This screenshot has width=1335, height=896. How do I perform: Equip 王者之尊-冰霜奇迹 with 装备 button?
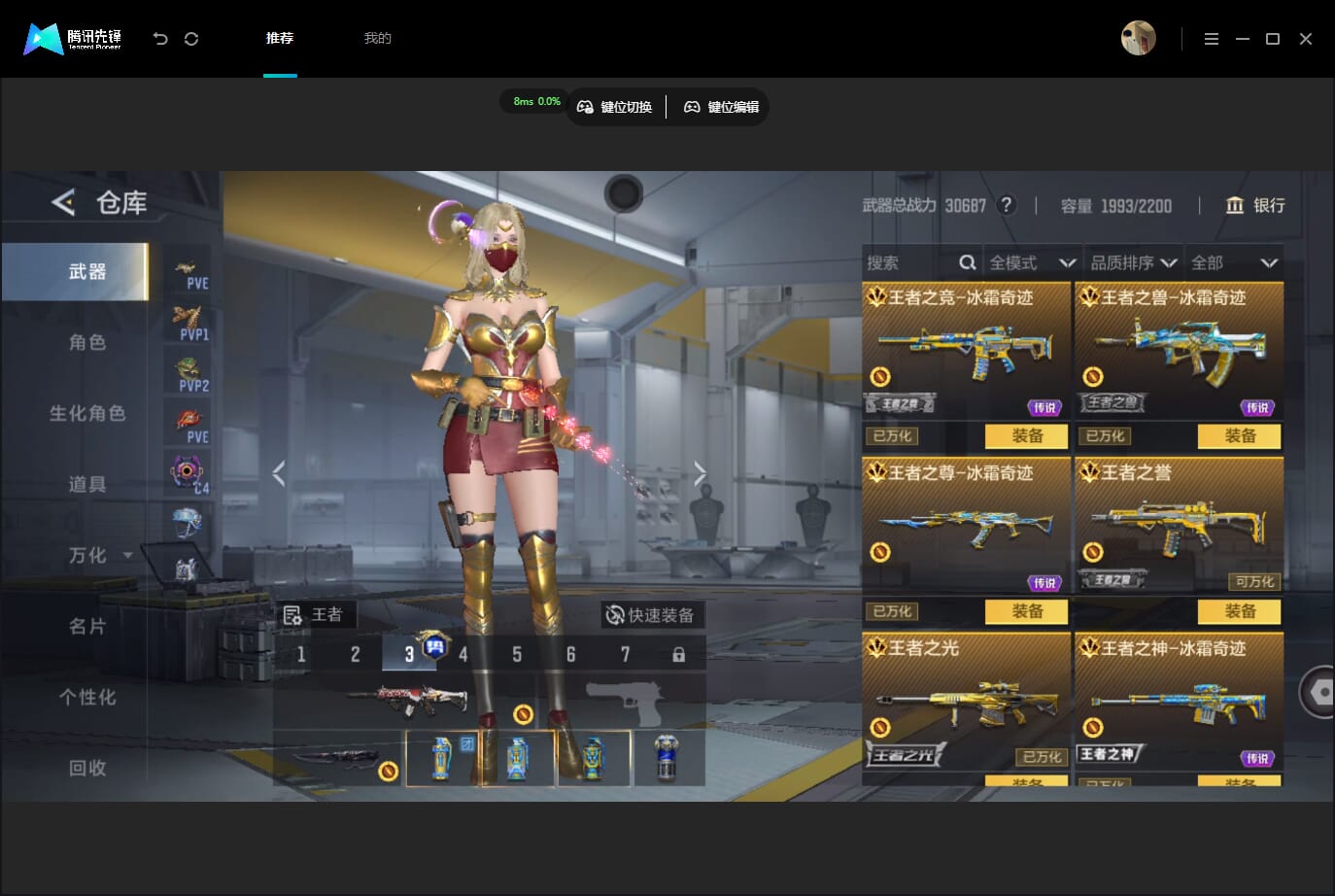1027,611
